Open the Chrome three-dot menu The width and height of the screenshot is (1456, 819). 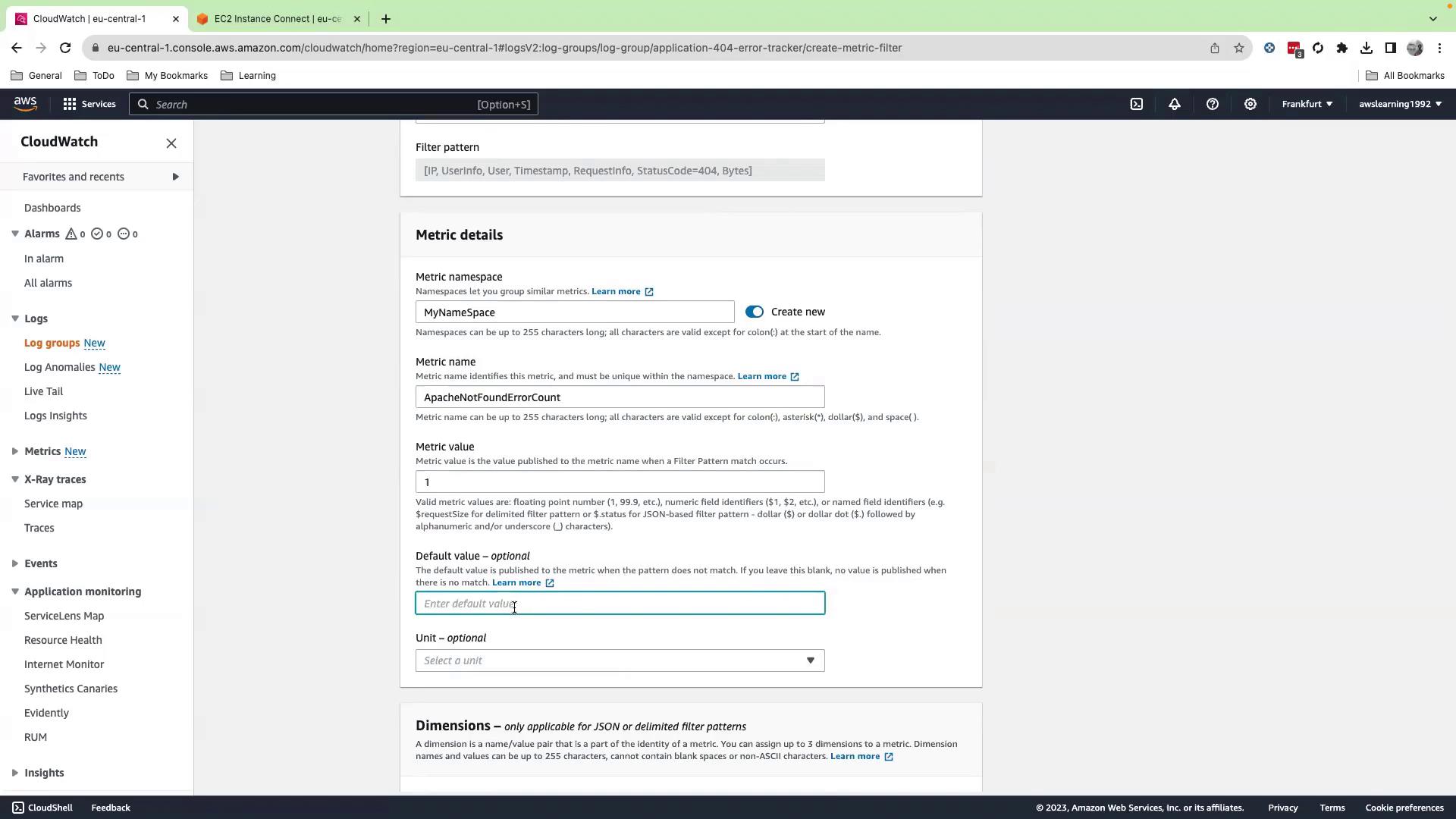pyautogui.click(x=1439, y=48)
